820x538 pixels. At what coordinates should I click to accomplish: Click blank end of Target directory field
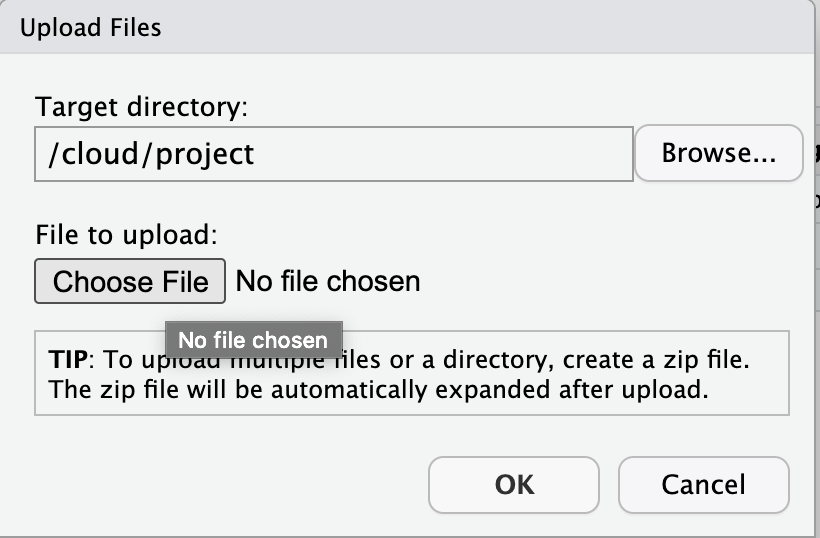click(500, 153)
